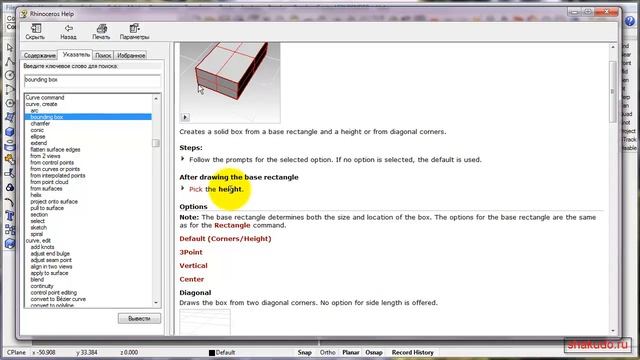Click the box illustration image

pos(230,82)
